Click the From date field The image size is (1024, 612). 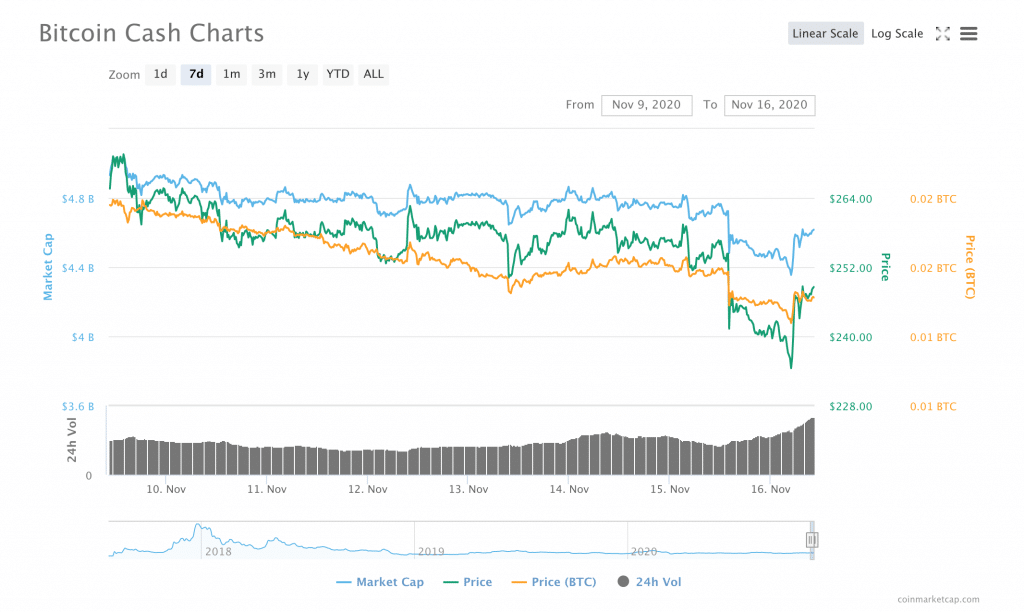(646, 105)
